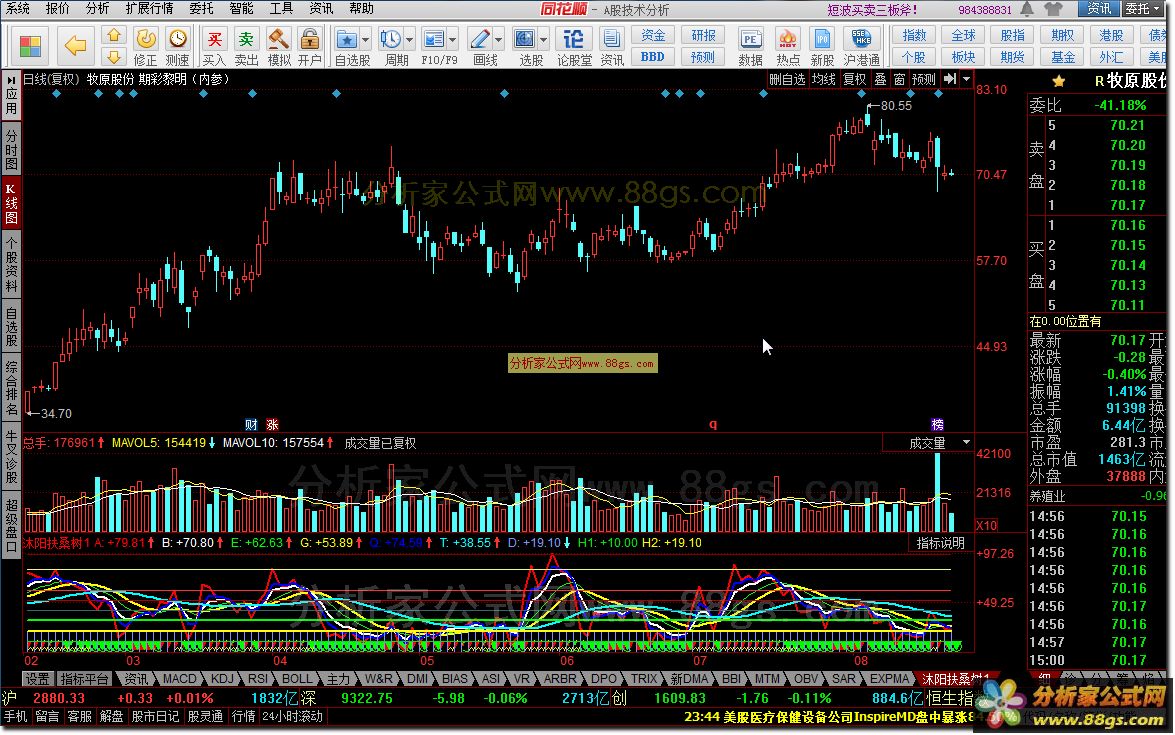Open the 系统 menu
This screenshot has height=735, width=1175.
[x=18, y=9]
